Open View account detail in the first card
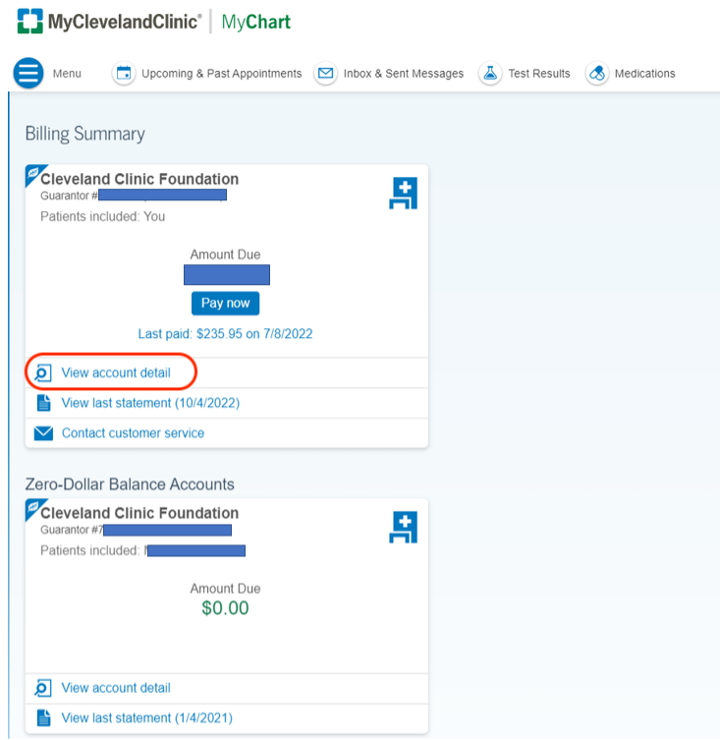720x740 pixels. [x=116, y=373]
